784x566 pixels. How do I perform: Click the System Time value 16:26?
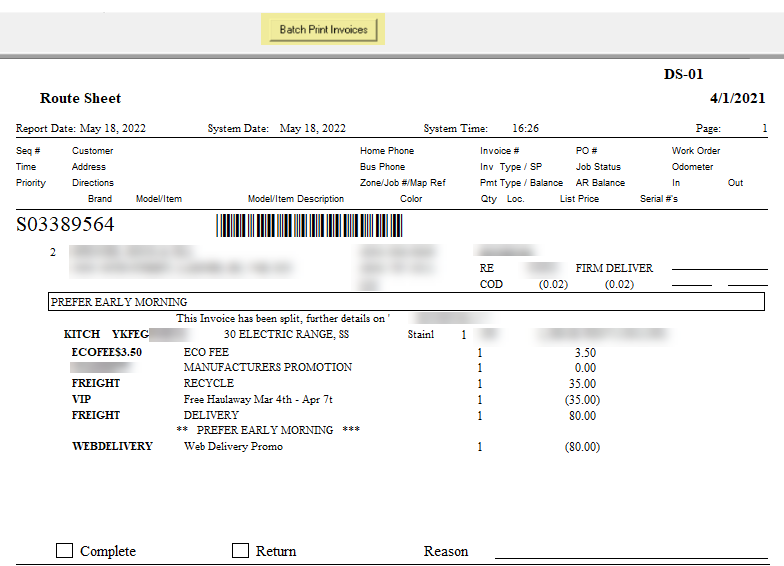click(x=525, y=128)
